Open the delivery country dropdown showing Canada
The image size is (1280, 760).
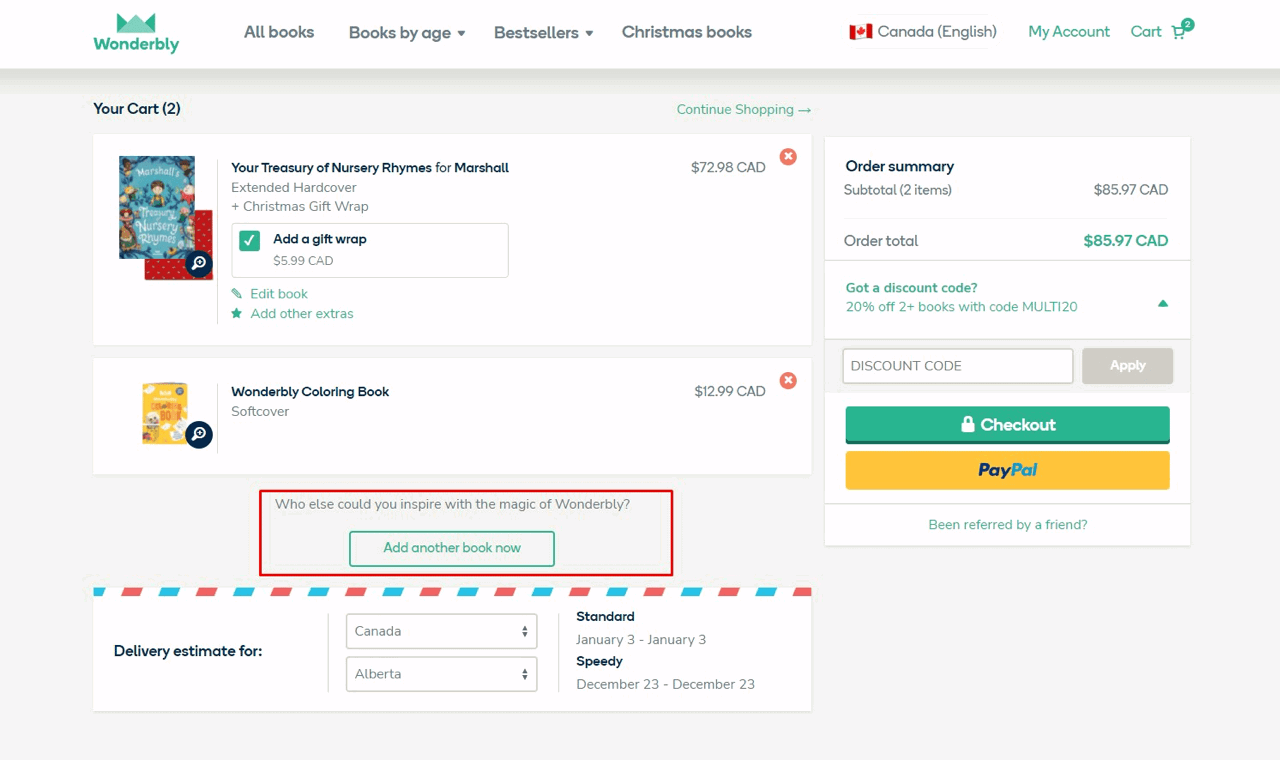tap(441, 631)
